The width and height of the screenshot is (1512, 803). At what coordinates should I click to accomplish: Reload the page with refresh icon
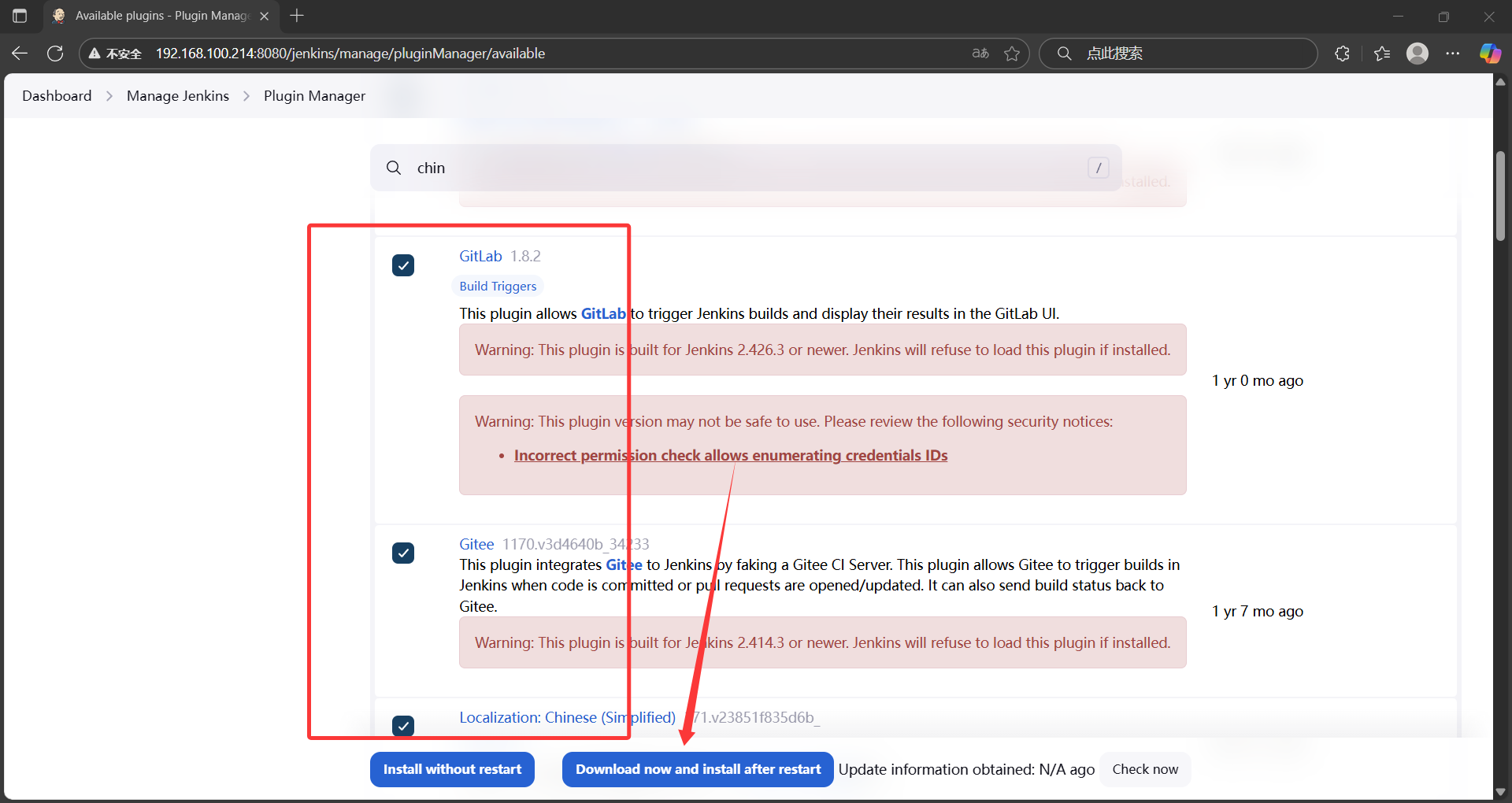point(55,54)
